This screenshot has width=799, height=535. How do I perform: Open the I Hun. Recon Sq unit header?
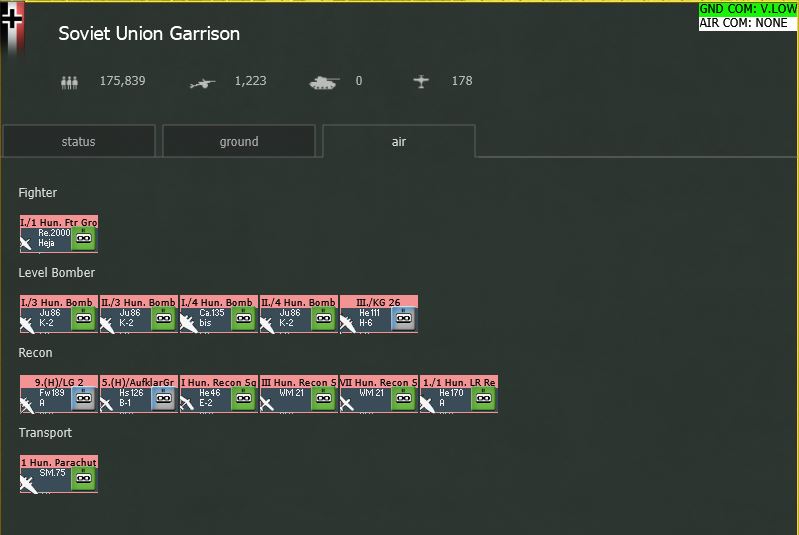tap(219, 382)
